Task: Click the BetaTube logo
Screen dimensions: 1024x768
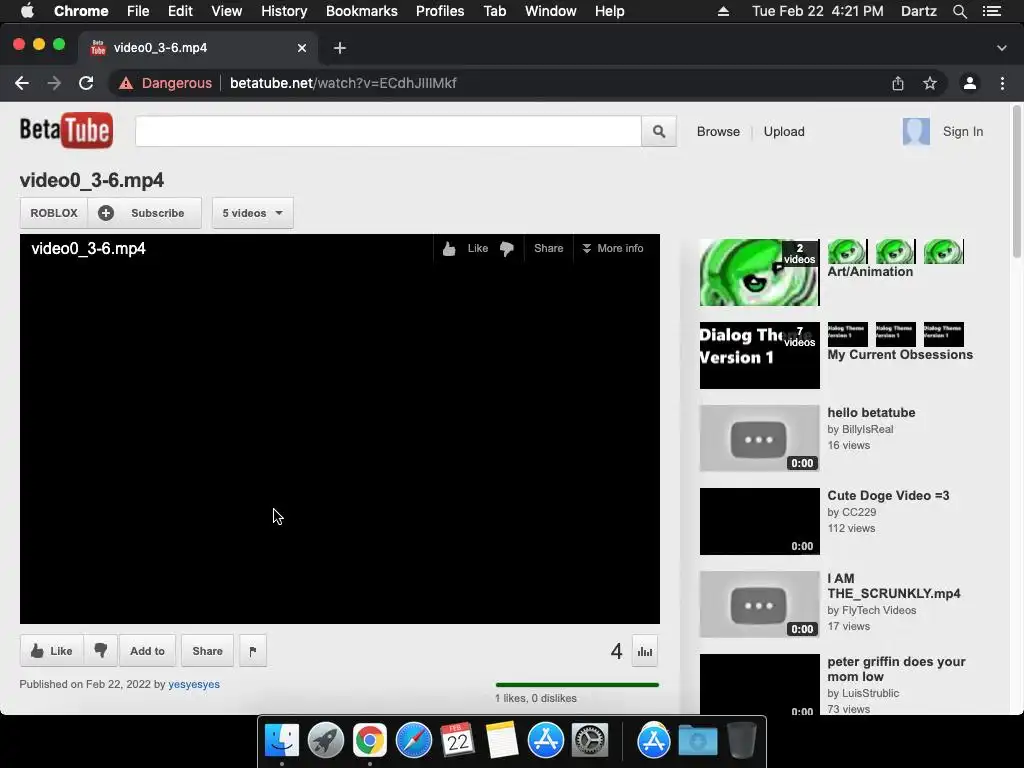Action: point(66,130)
